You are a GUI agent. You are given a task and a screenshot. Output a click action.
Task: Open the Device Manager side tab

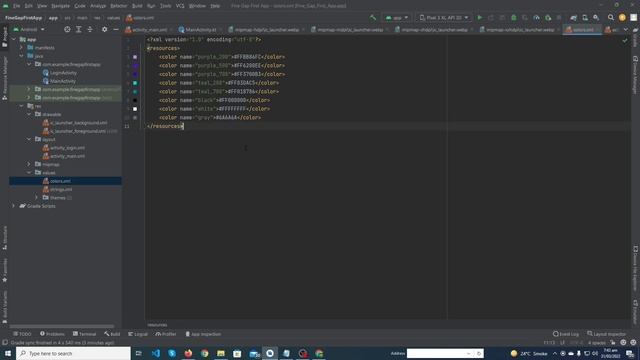click(x=635, y=76)
